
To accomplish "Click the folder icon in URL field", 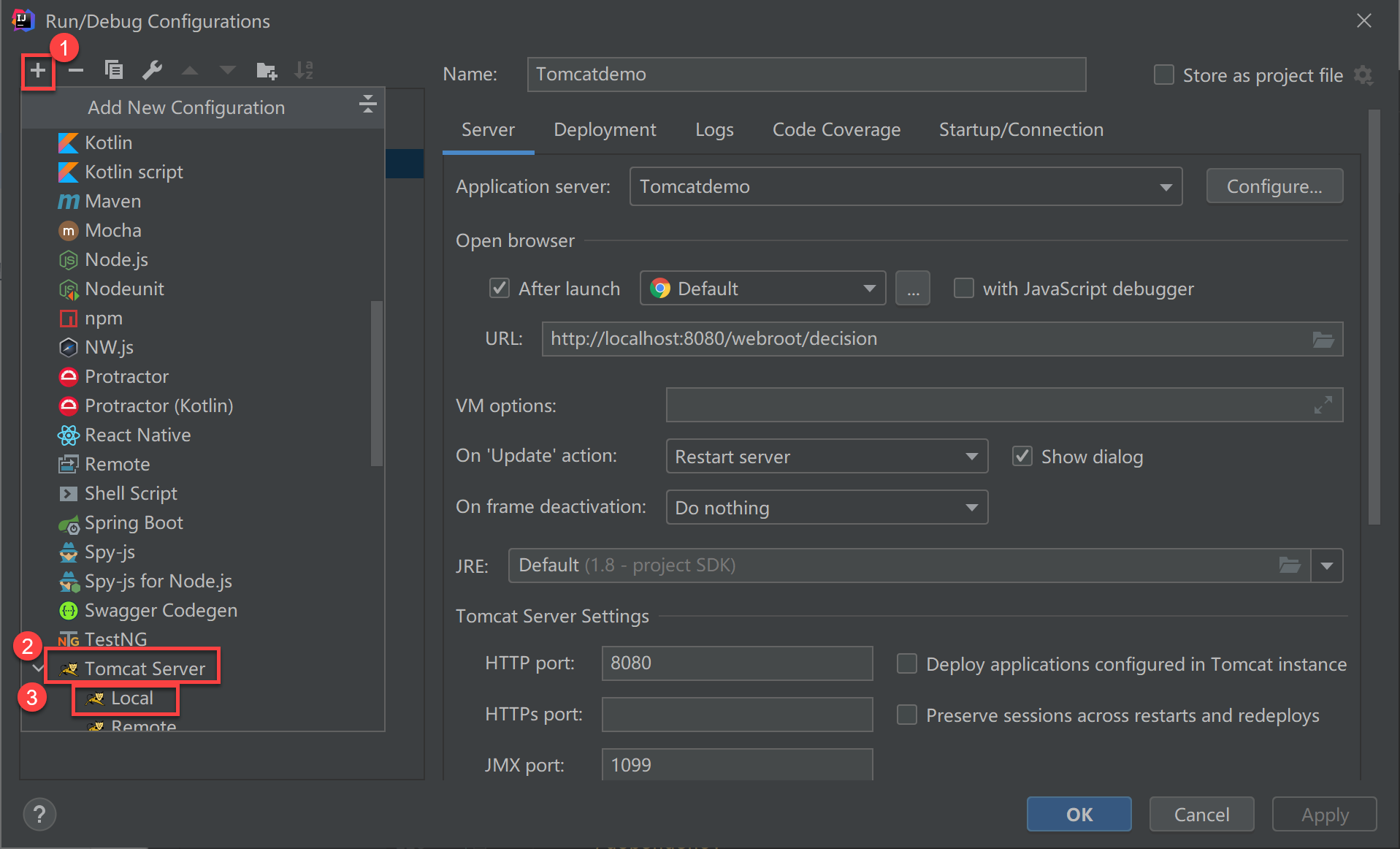I will 1323,340.
